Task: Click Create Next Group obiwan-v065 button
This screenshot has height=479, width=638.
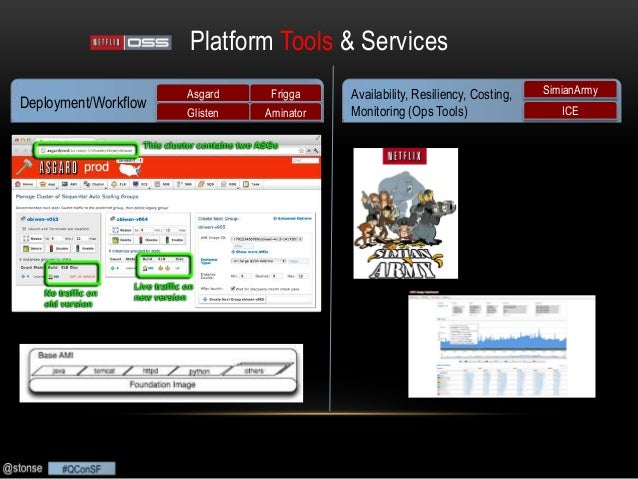Action: [x=234, y=299]
